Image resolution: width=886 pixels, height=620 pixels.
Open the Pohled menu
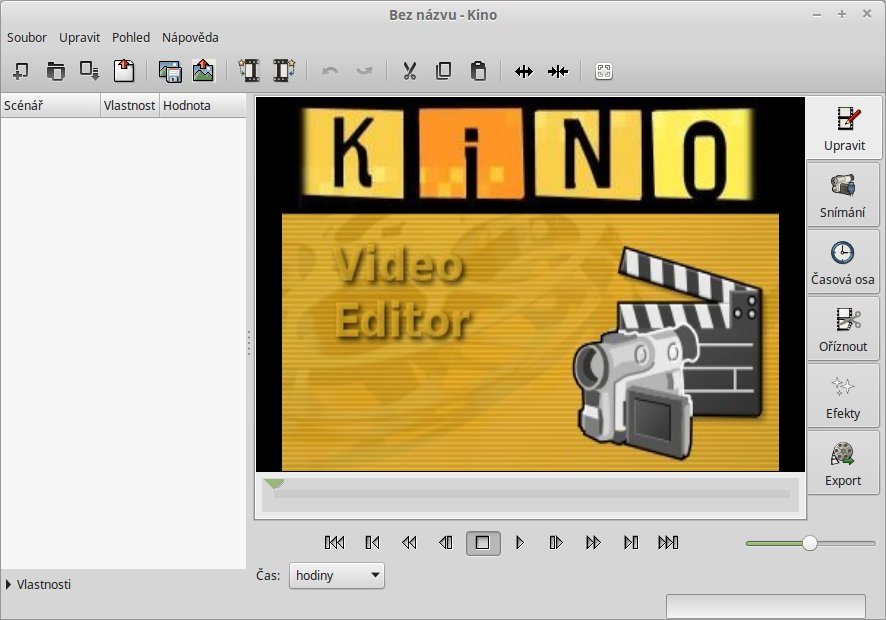pos(131,38)
